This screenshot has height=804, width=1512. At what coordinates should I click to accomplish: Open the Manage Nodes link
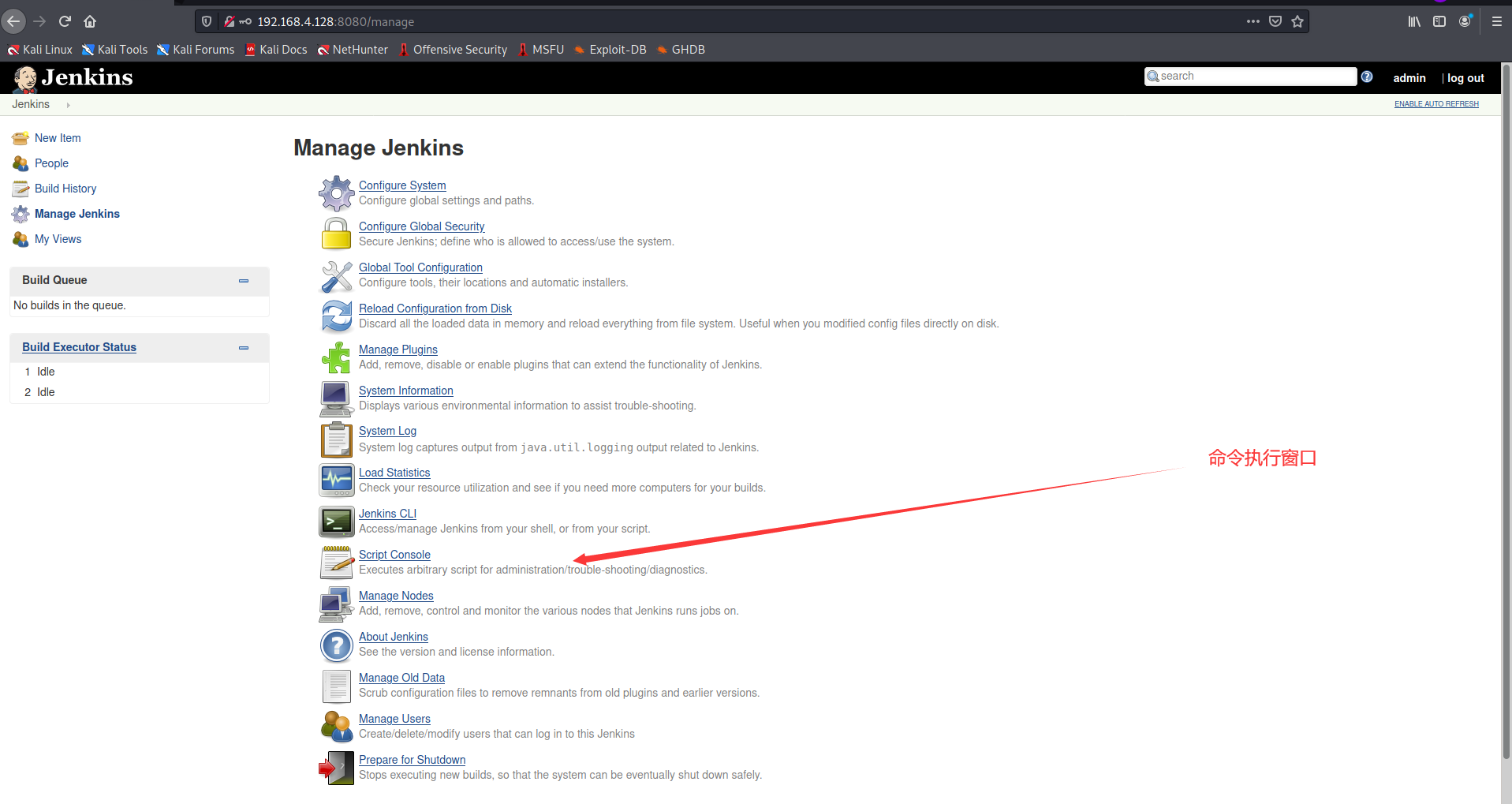(396, 596)
